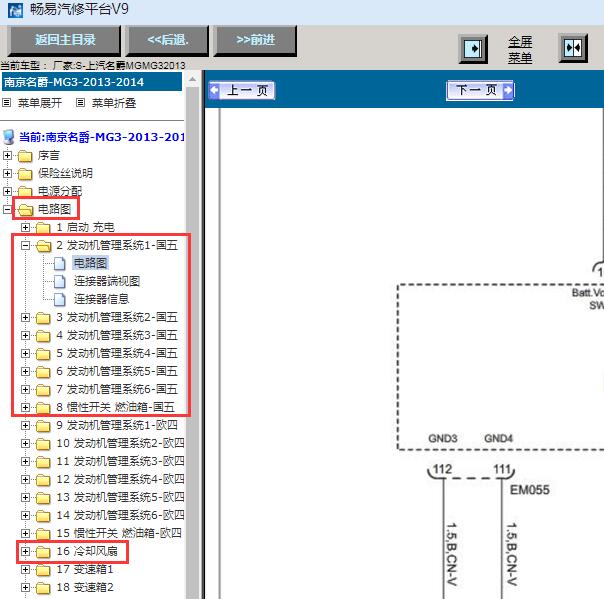Viewport: 604px width, 599px height.
Task: Click the 17 变速箱1 folder icon
Action: [x=43, y=570]
